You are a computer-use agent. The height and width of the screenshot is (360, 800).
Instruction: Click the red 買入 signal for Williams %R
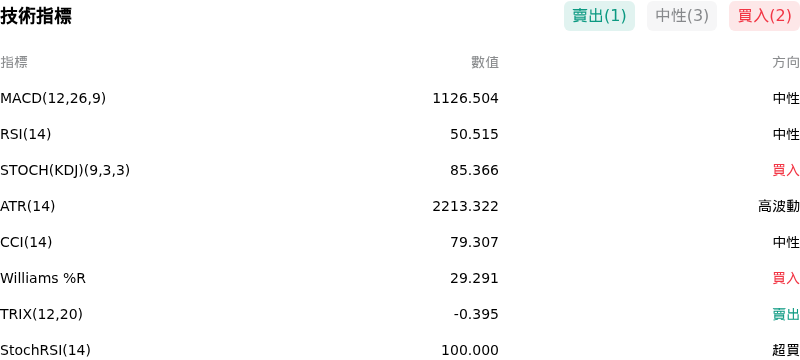(x=786, y=278)
